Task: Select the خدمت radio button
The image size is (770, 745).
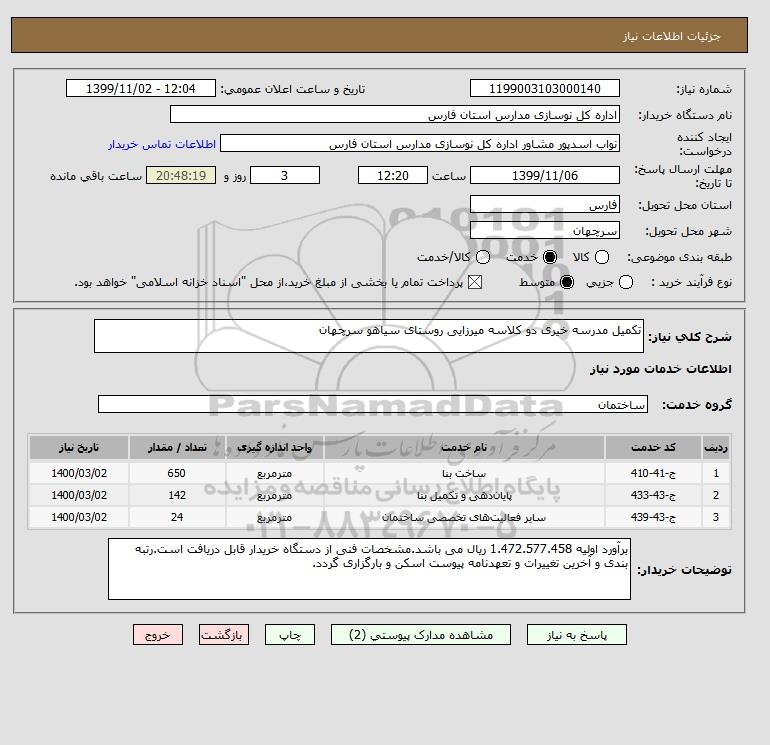Action: (x=550, y=257)
